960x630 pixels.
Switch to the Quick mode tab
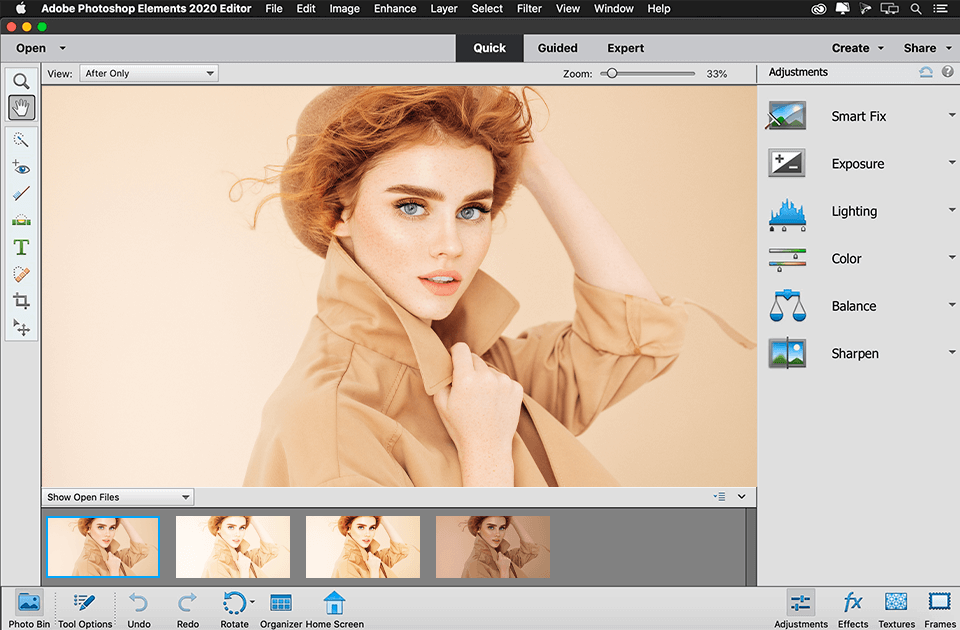pos(489,48)
